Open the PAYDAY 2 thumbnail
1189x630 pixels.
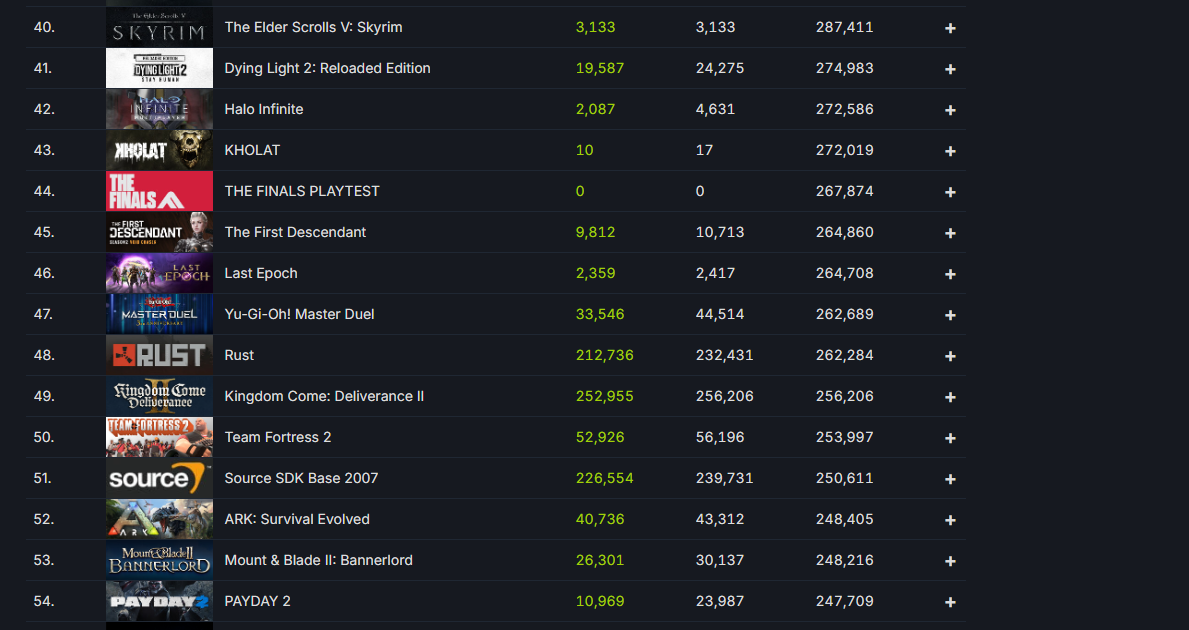click(x=159, y=600)
